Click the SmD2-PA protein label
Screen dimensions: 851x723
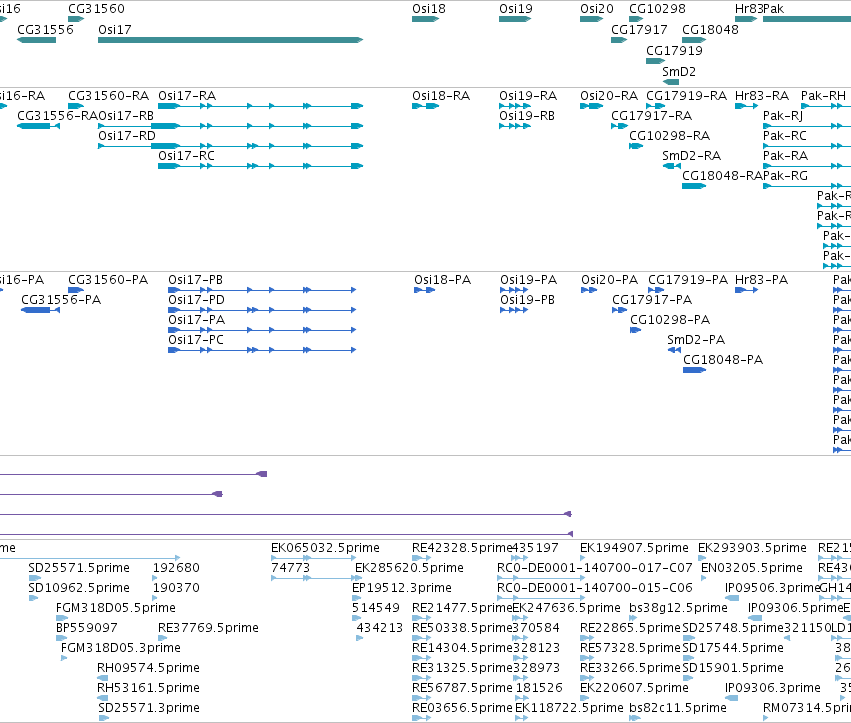[x=696, y=340]
